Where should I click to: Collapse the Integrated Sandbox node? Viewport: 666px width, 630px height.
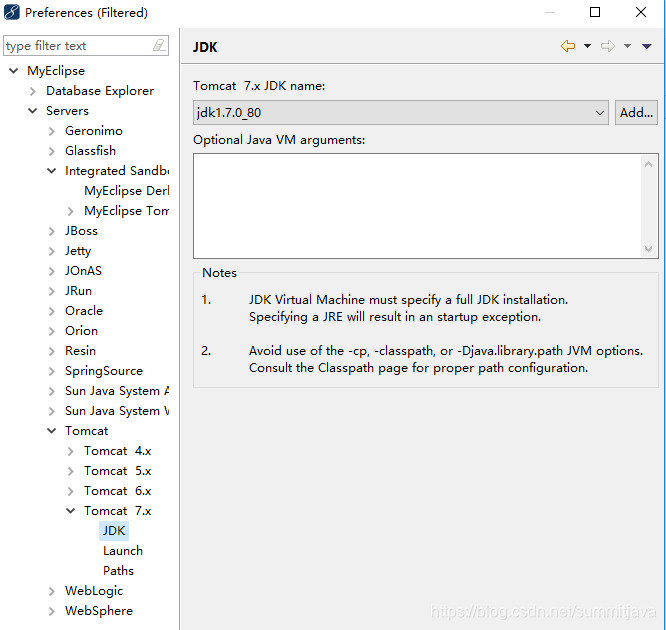[51, 171]
